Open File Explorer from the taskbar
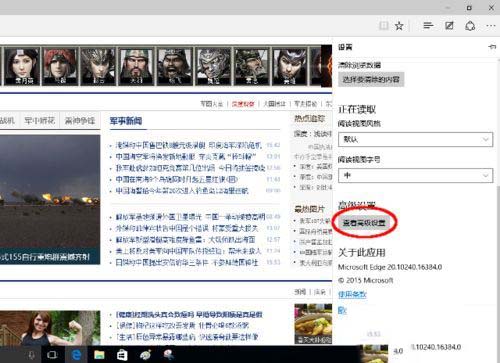Viewport: 500px width, 363px height. tap(99, 355)
